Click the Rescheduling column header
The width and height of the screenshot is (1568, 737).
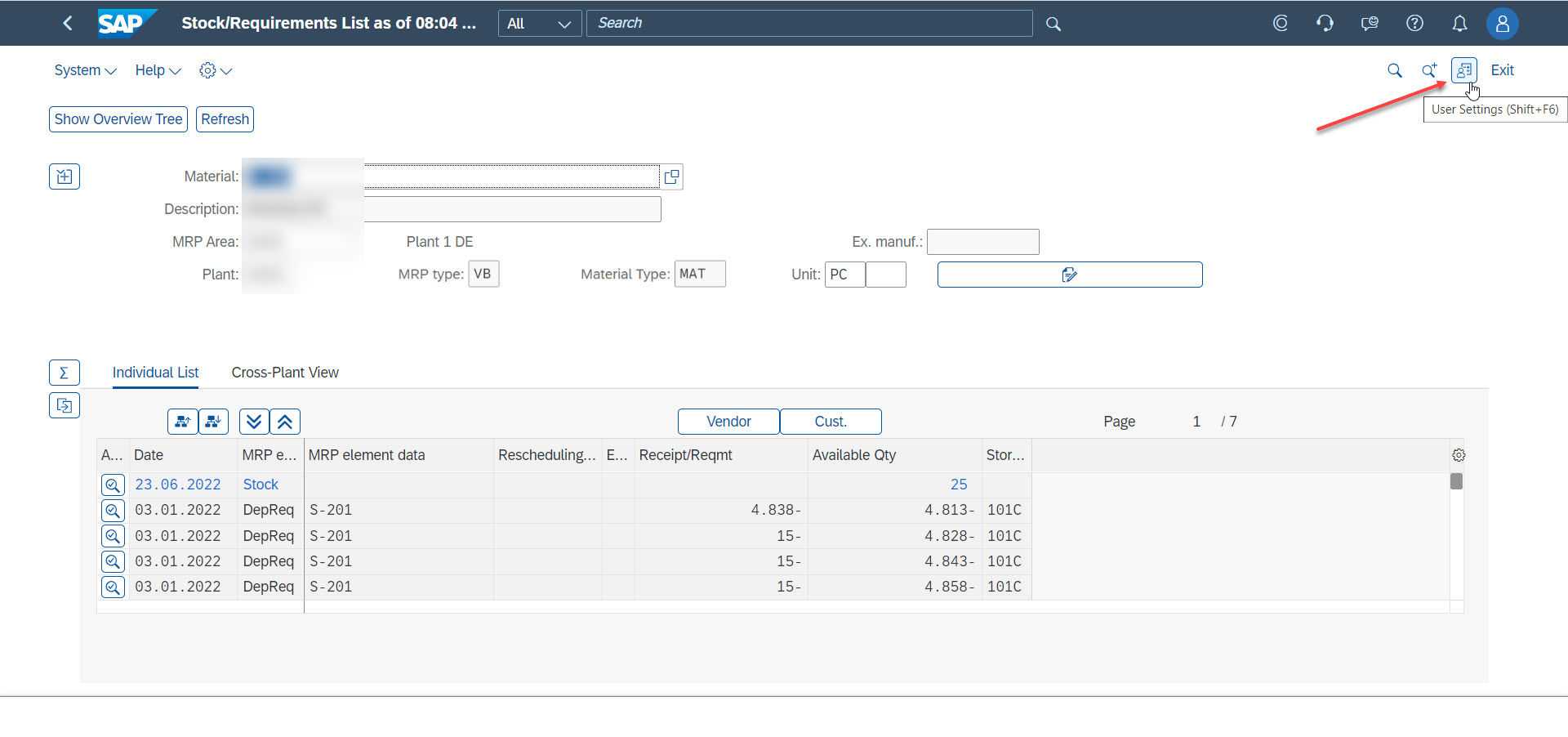[x=547, y=455]
